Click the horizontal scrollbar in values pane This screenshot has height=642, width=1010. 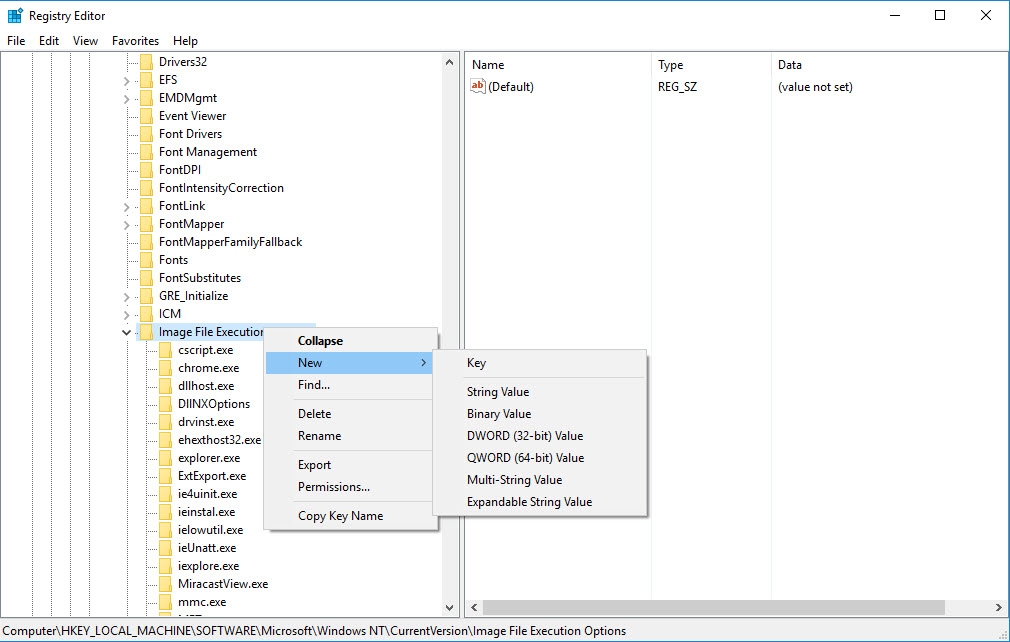(714, 607)
